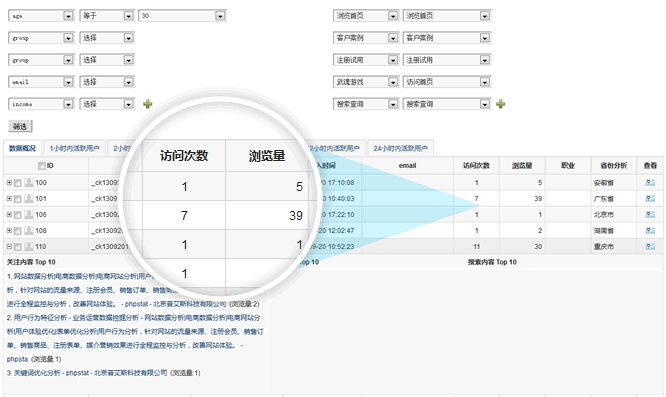
Task: Open link 2 starting 用户行为特征分析
Action: 135,338
